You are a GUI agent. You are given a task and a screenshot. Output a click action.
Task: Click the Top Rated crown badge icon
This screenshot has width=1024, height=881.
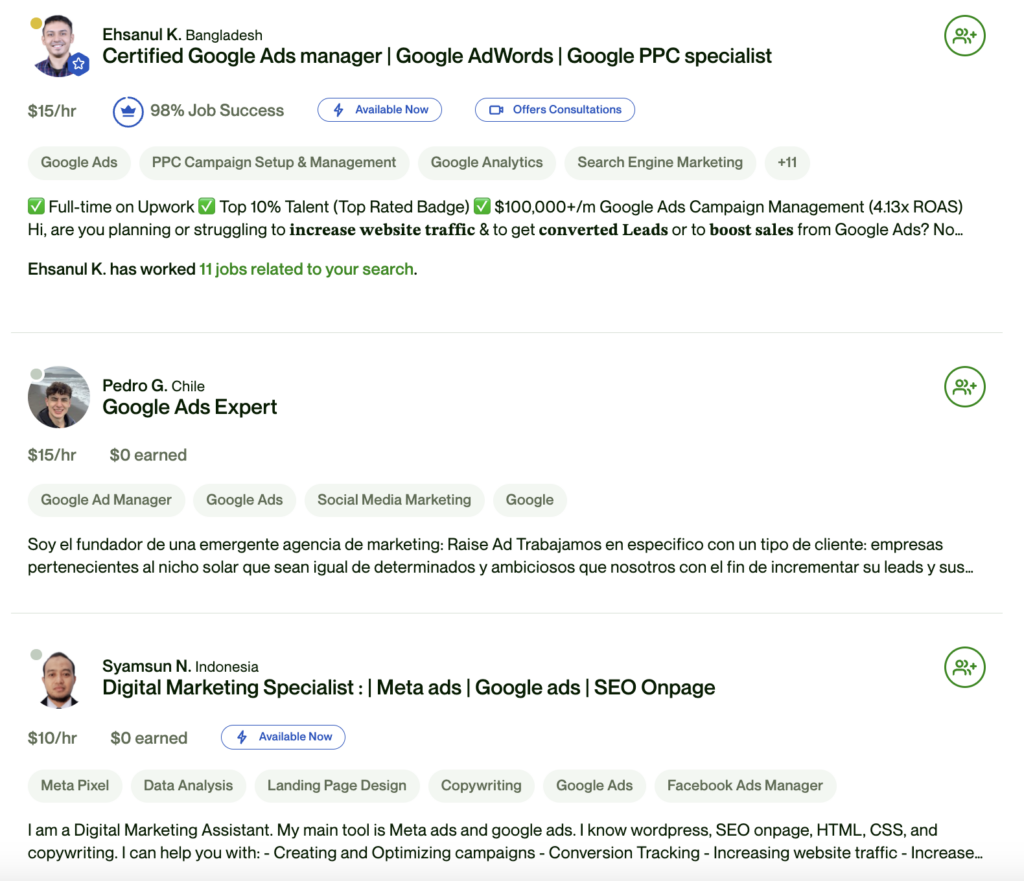click(128, 112)
